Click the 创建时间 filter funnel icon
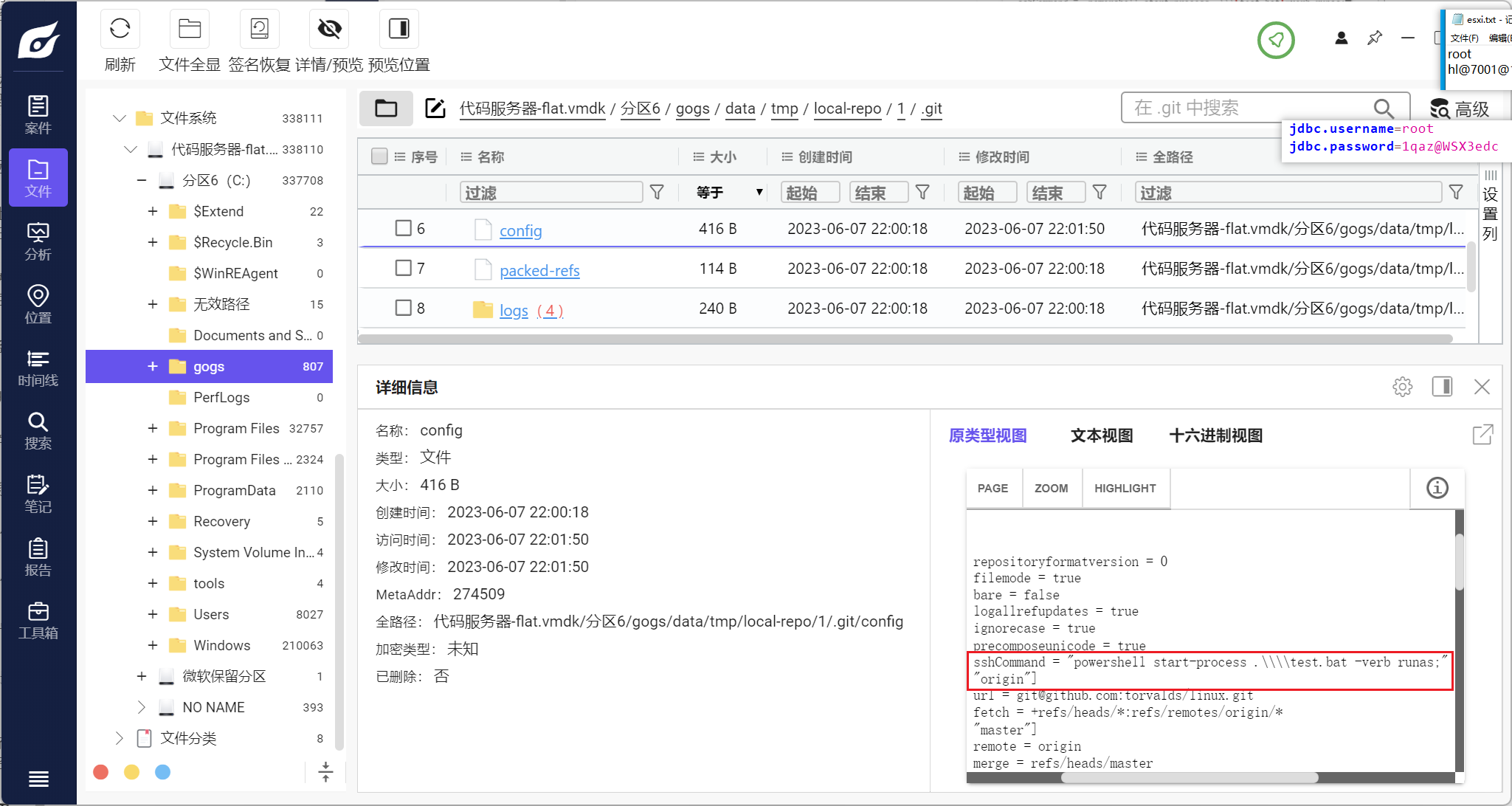 [922, 193]
